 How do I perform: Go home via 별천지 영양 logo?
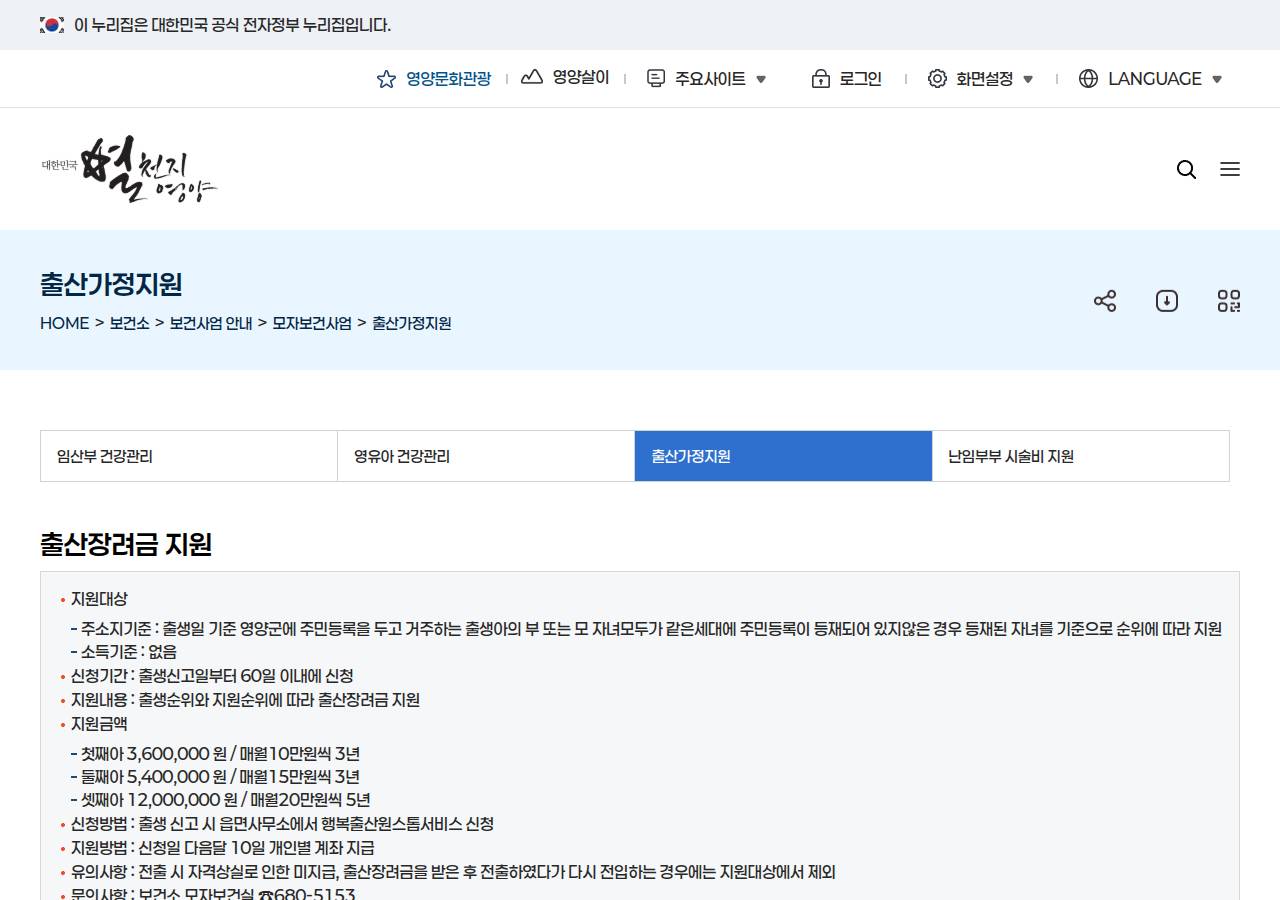(x=130, y=169)
